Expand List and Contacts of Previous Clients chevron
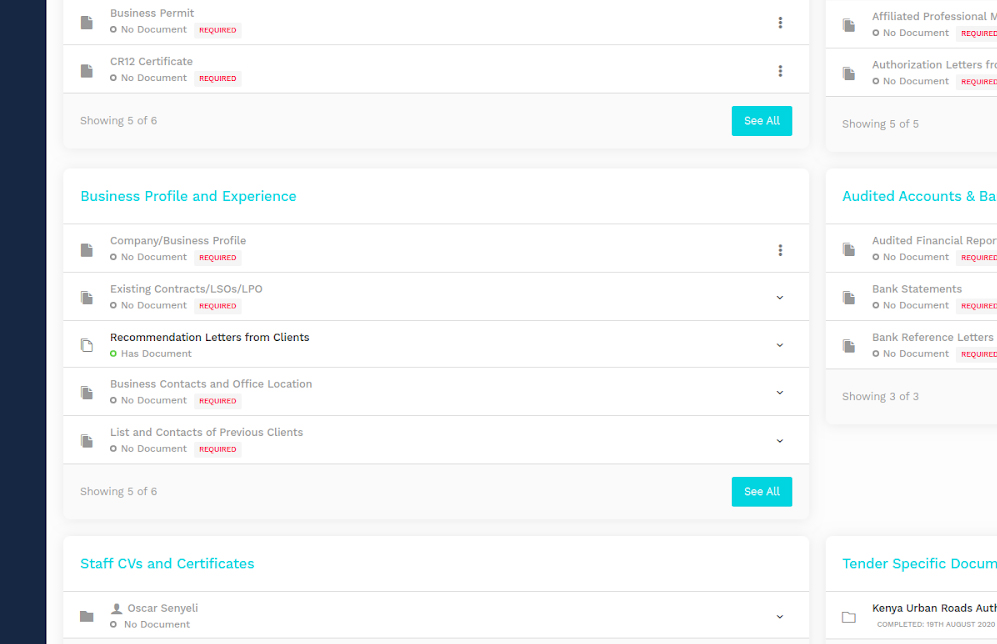This screenshot has height=644, width=997. pyautogui.click(x=780, y=441)
